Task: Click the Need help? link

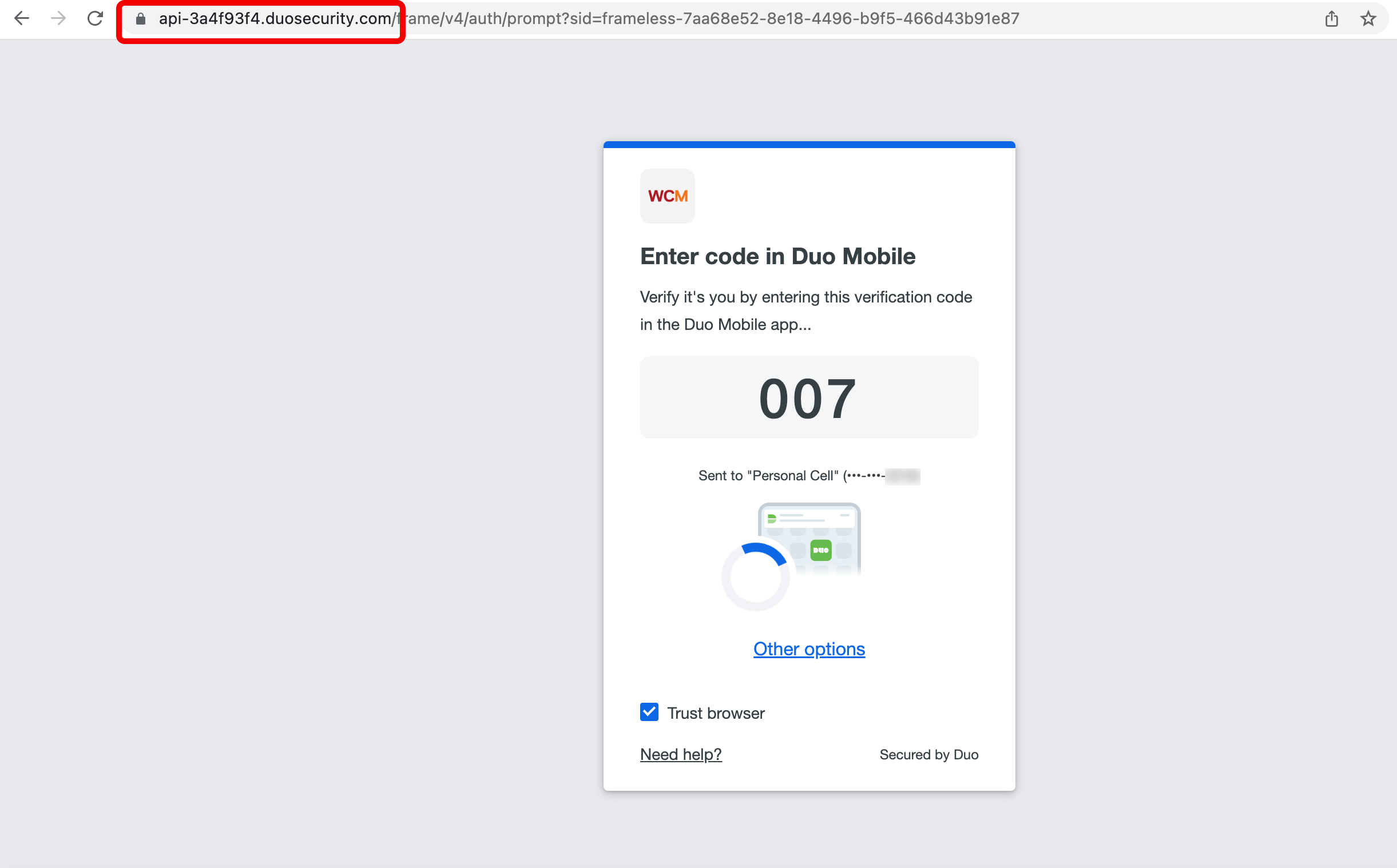Action: 680,754
